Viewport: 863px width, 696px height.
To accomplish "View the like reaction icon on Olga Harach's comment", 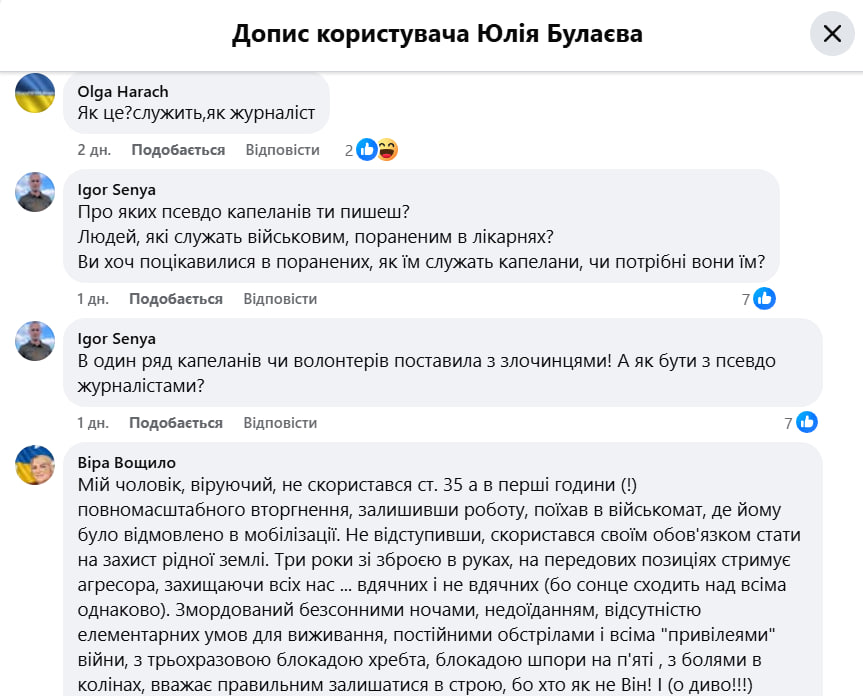I will pyautogui.click(x=367, y=150).
